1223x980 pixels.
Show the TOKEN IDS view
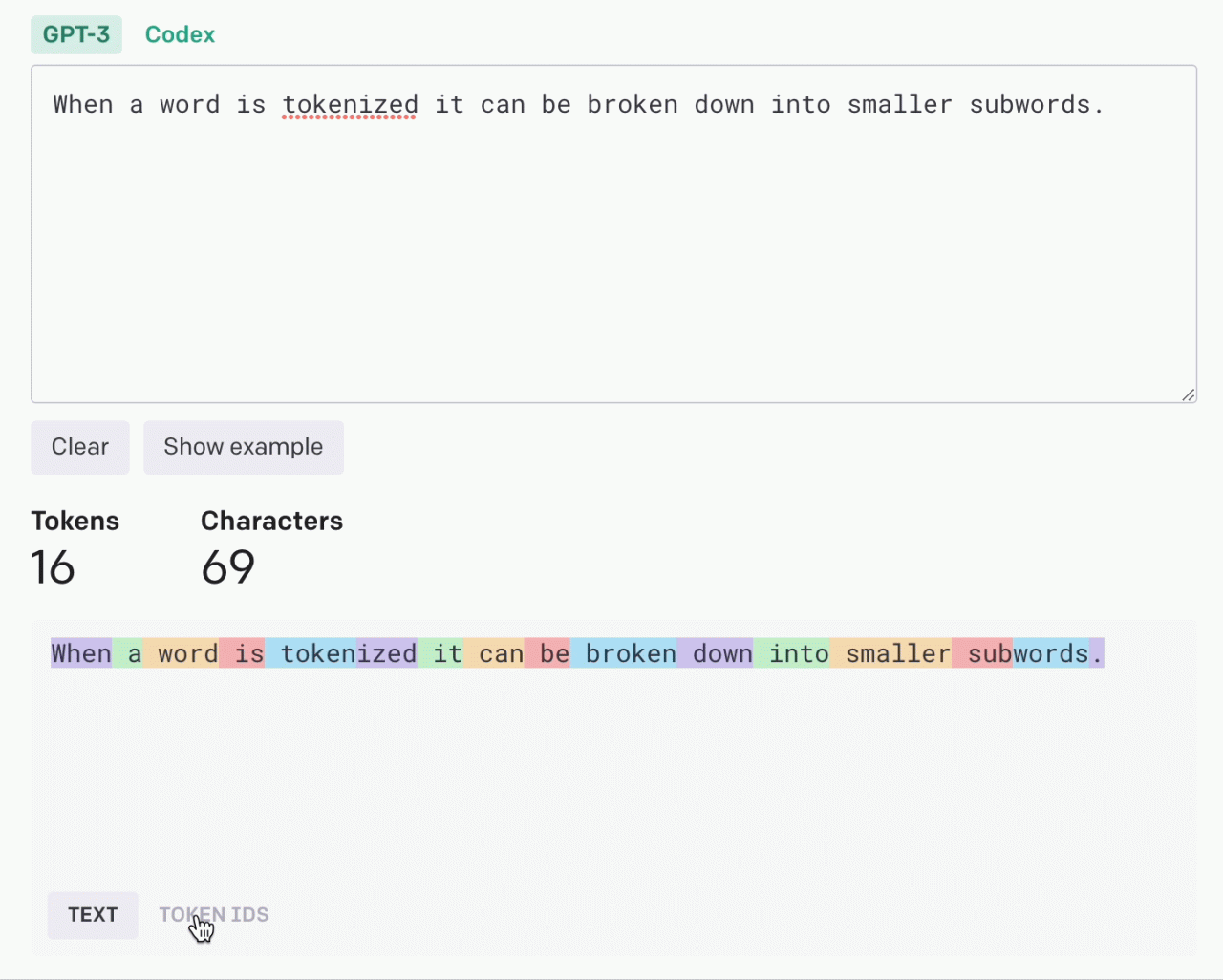pyautogui.click(x=214, y=915)
